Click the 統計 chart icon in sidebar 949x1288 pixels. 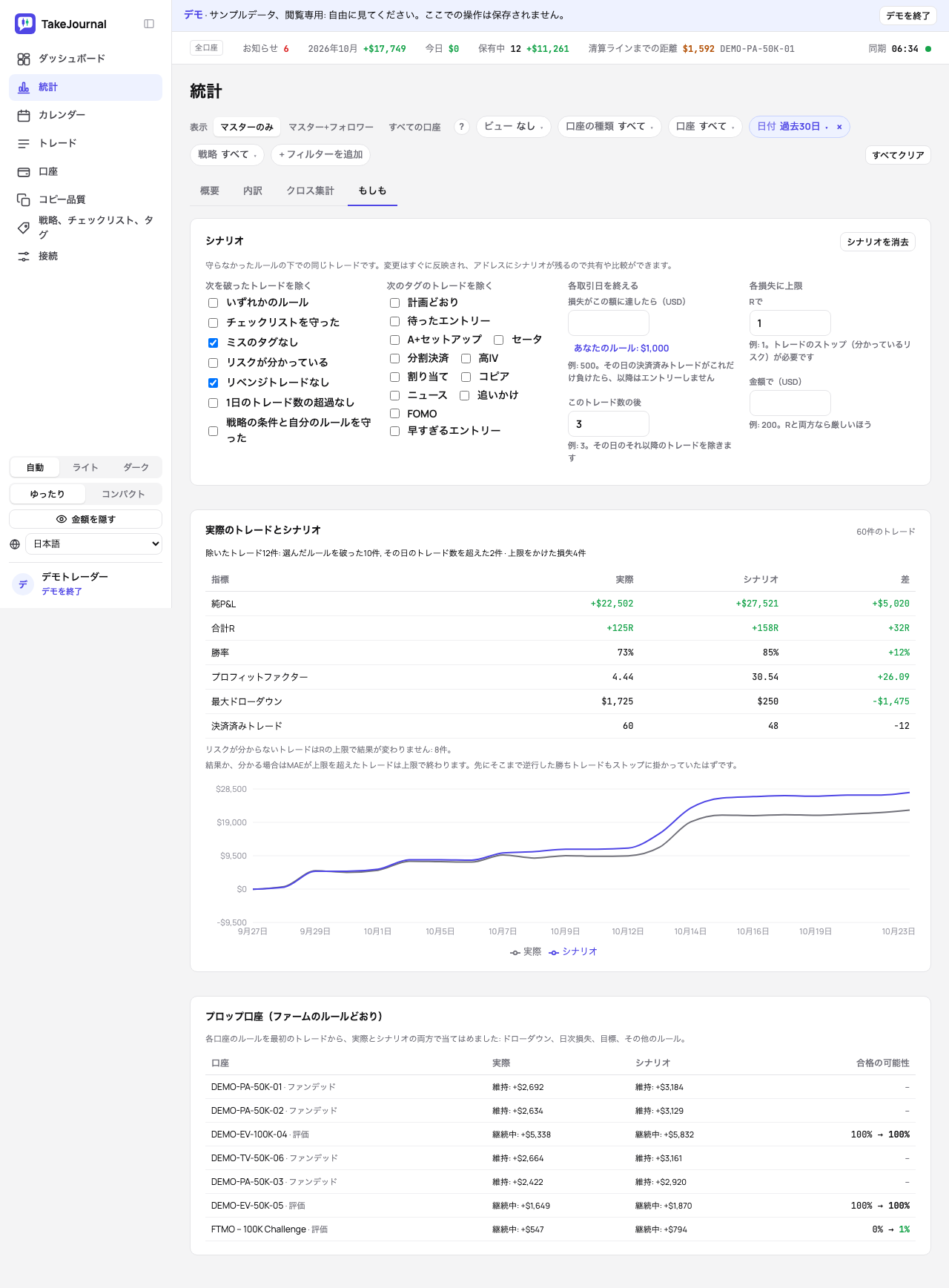pos(24,87)
